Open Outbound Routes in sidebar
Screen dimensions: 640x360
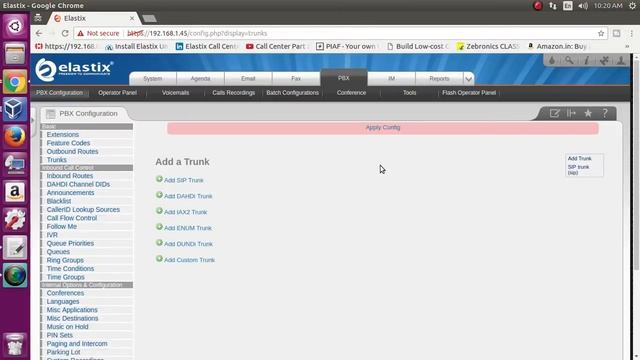tap(72, 151)
